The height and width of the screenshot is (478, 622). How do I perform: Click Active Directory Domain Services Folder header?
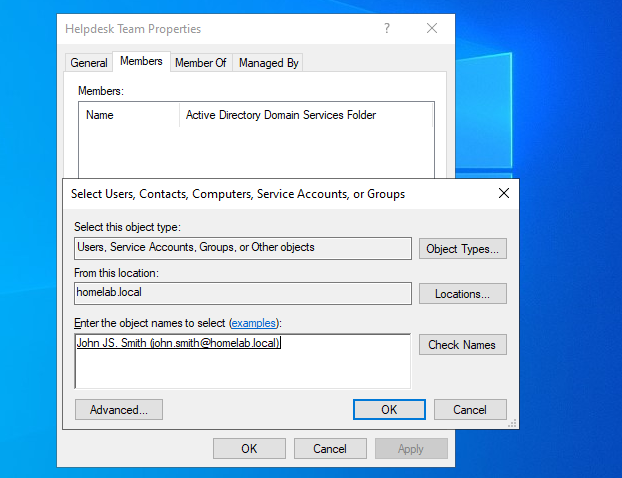point(305,115)
